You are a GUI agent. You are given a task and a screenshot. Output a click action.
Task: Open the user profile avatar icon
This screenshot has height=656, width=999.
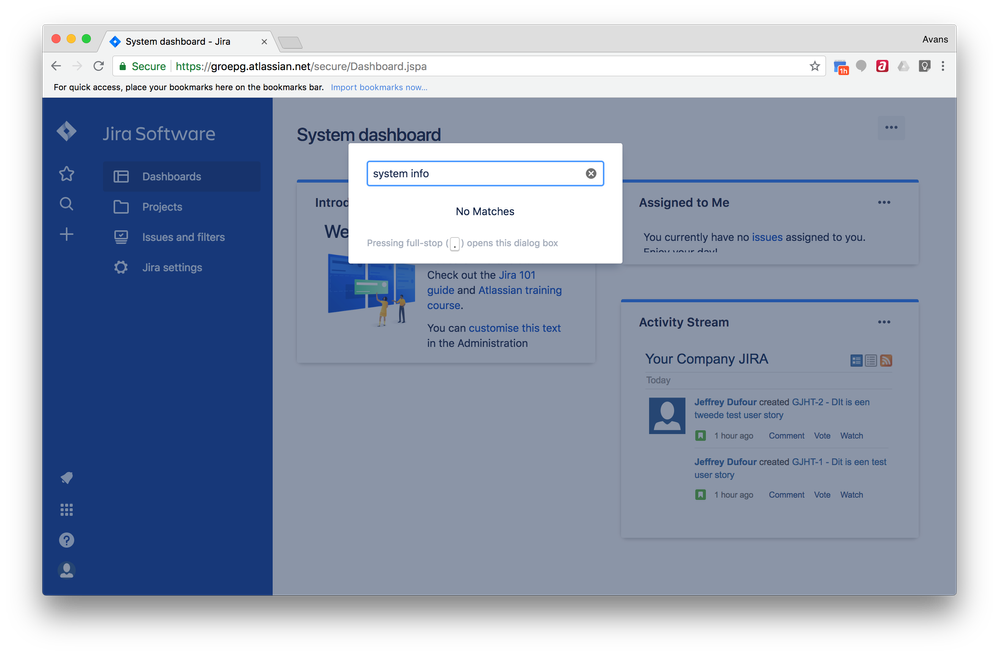[x=66, y=570]
